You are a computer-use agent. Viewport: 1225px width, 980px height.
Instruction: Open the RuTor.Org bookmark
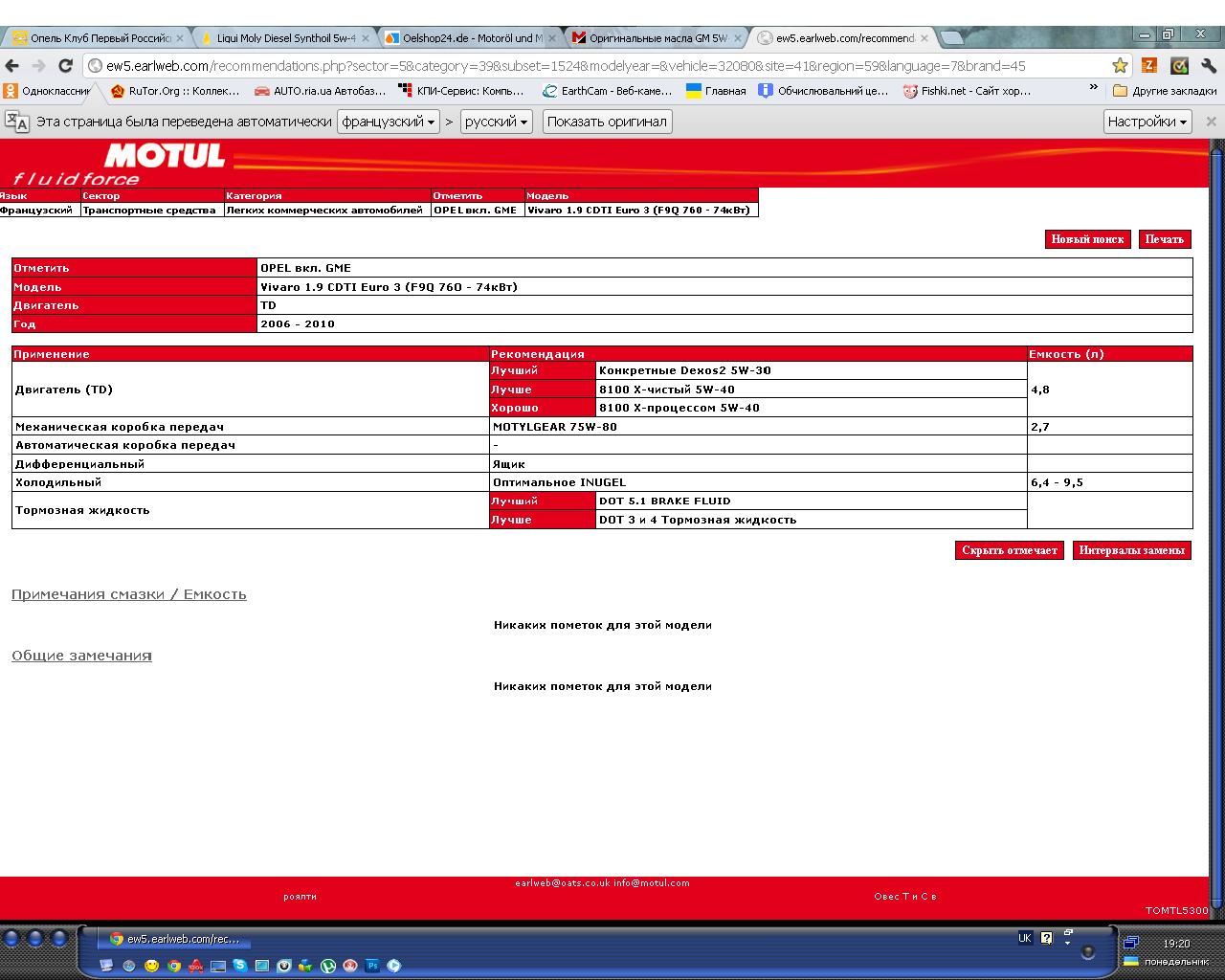tap(175, 91)
